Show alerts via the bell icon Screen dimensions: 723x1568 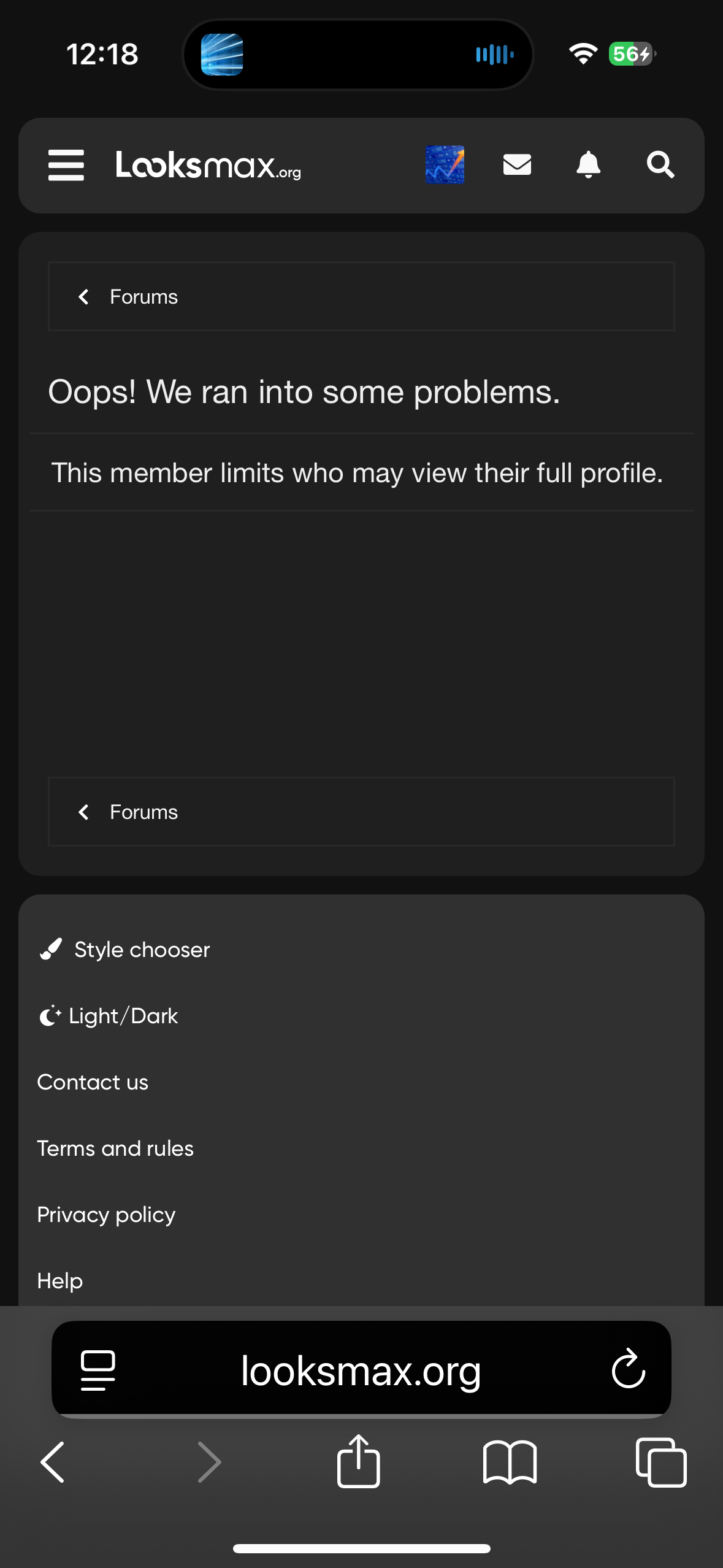coord(588,164)
